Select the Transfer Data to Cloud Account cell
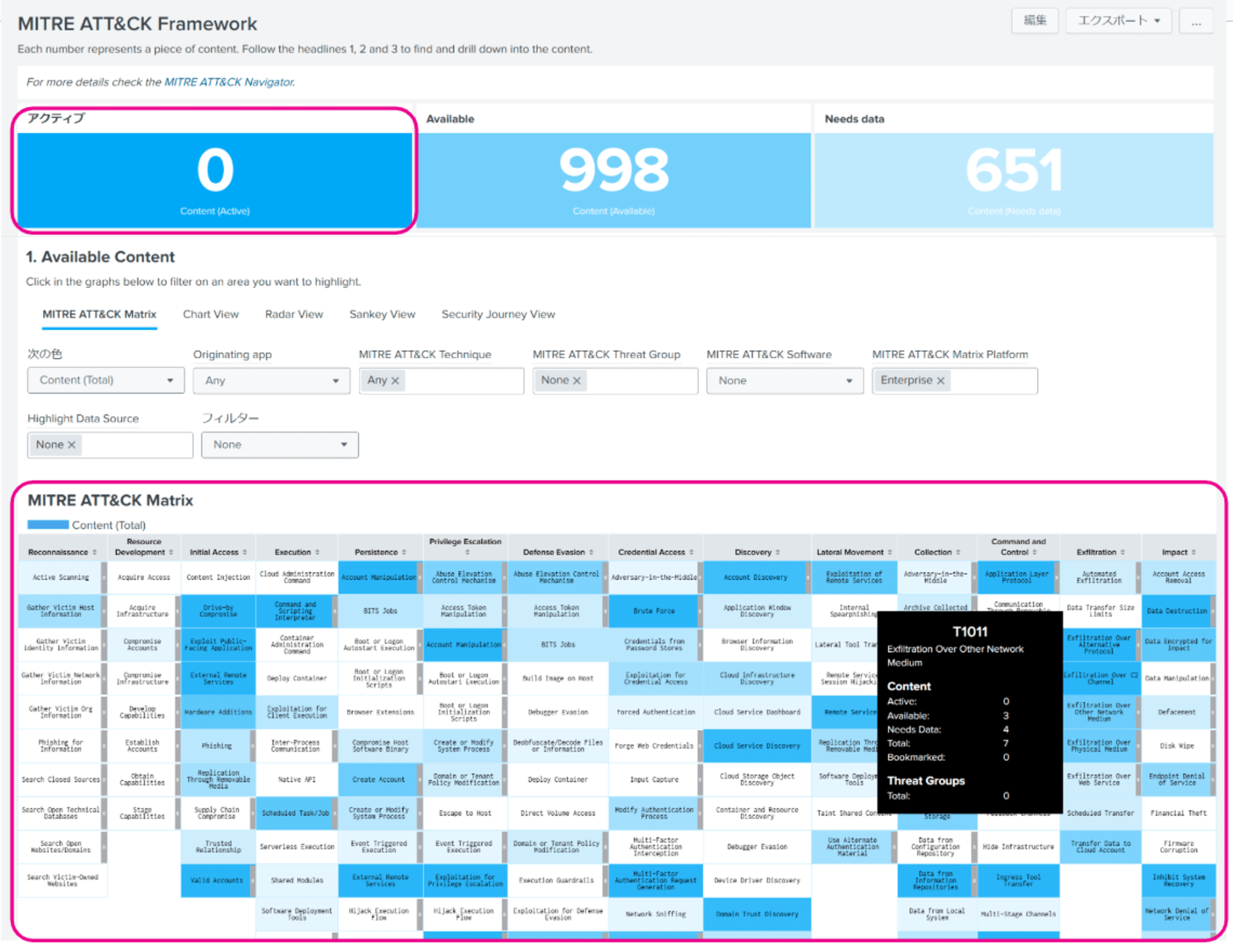This screenshot has width=1233, height=952. 1100,847
